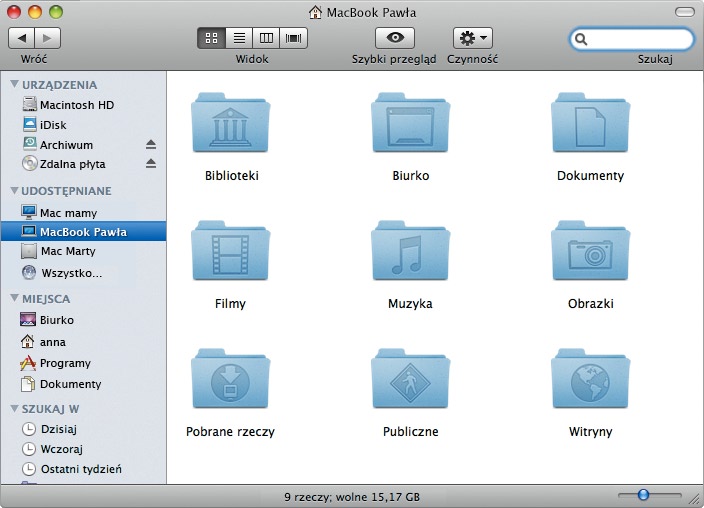Switch to Cover Flow view mode
This screenshot has width=704, height=508.
point(293,38)
